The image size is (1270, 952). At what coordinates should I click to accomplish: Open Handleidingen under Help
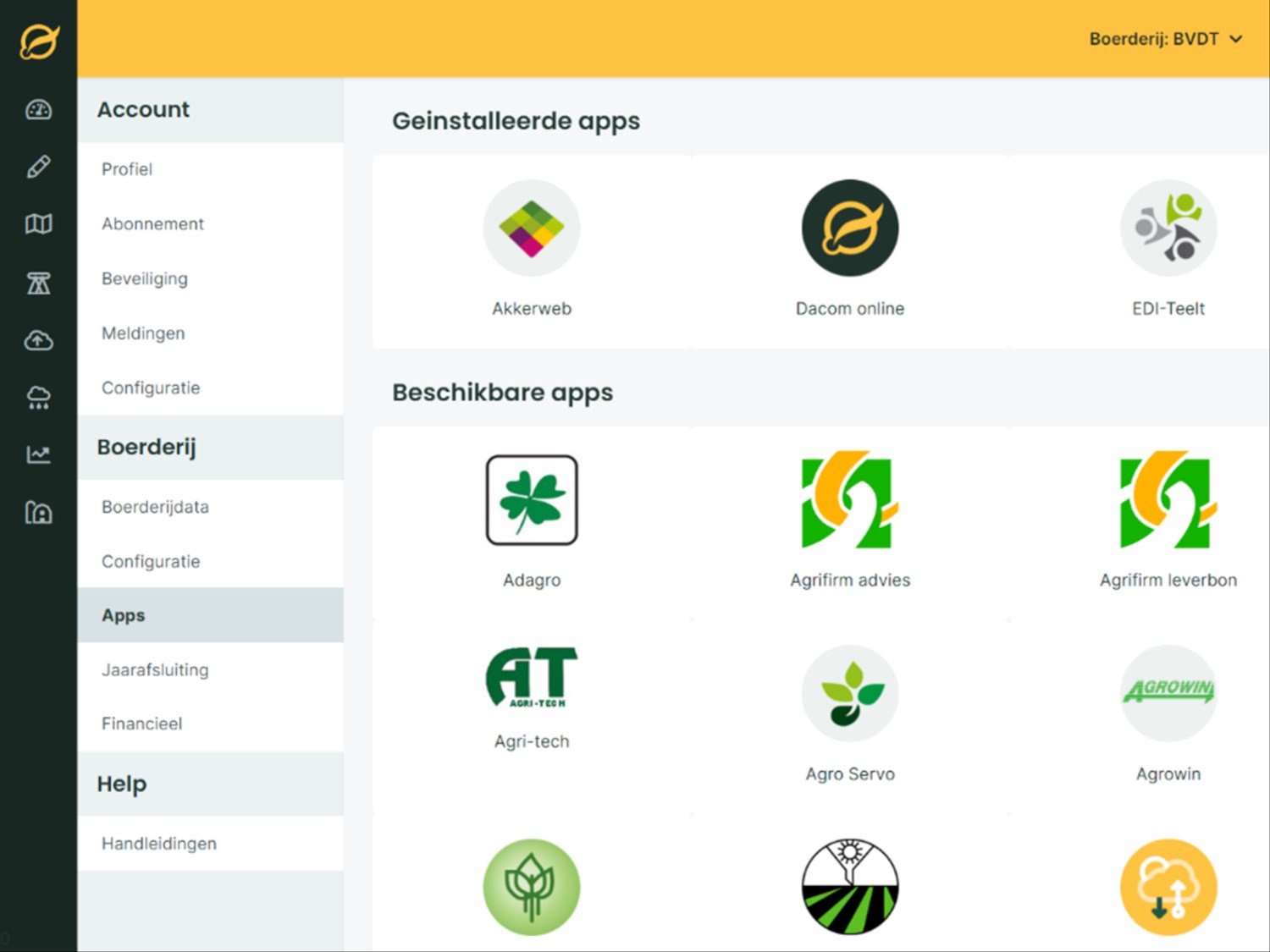coord(211,844)
